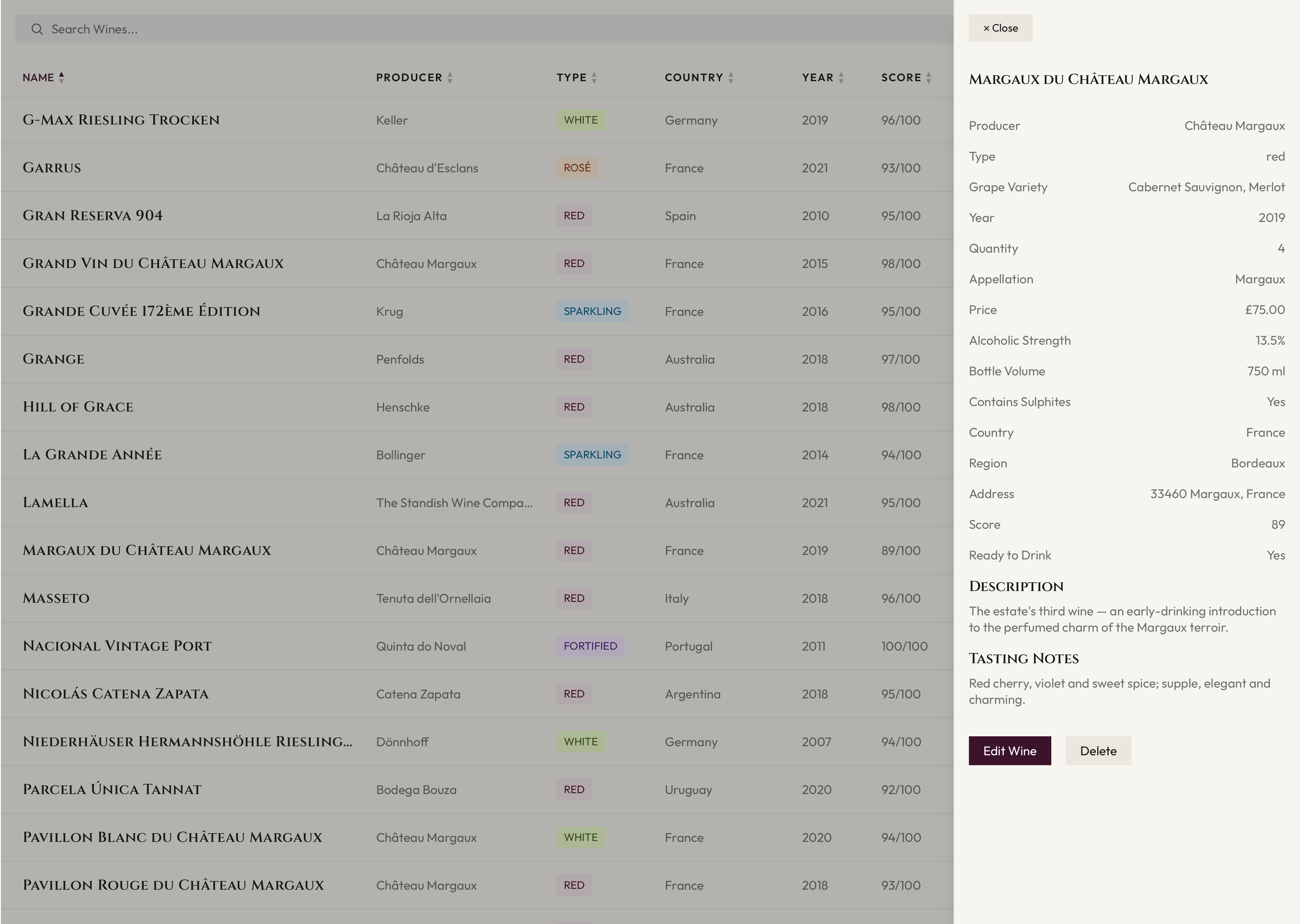Click the 100/100 score cell
This screenshot has height=924, width=1300.
tap(904, 646)
